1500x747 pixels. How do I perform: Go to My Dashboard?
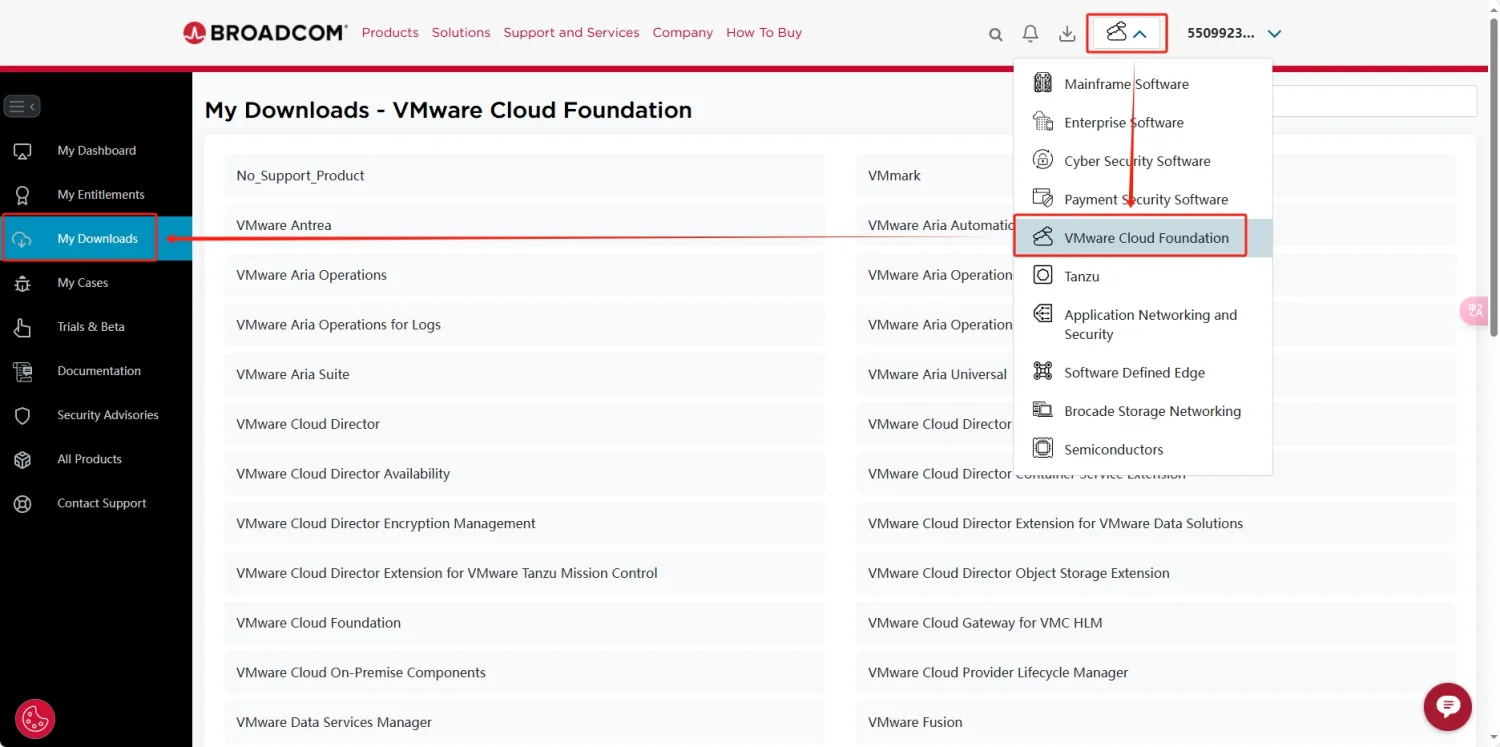coord(96,151)
